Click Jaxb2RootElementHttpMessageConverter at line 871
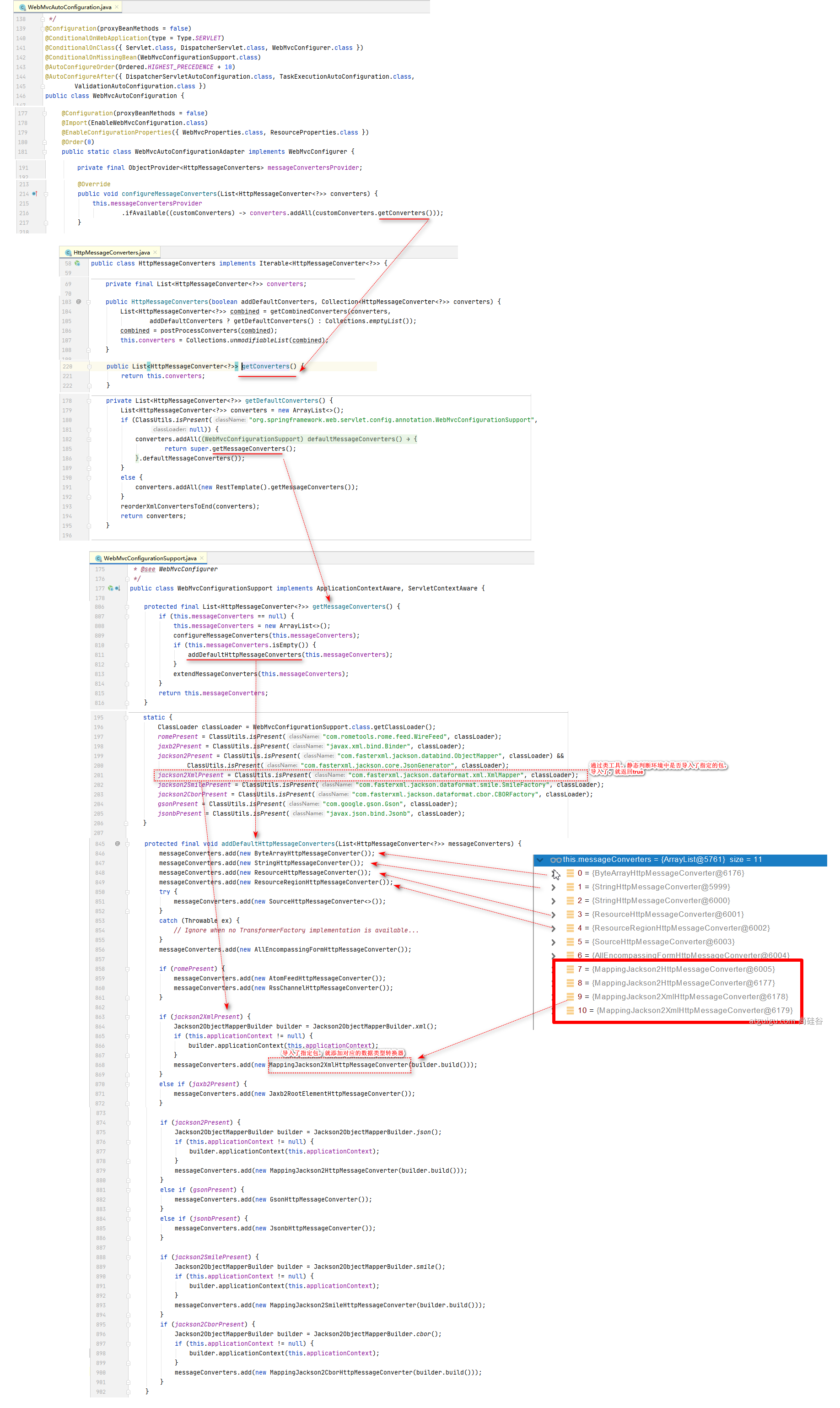Viewport: 840px width, 1408px height. (335, 1094)
